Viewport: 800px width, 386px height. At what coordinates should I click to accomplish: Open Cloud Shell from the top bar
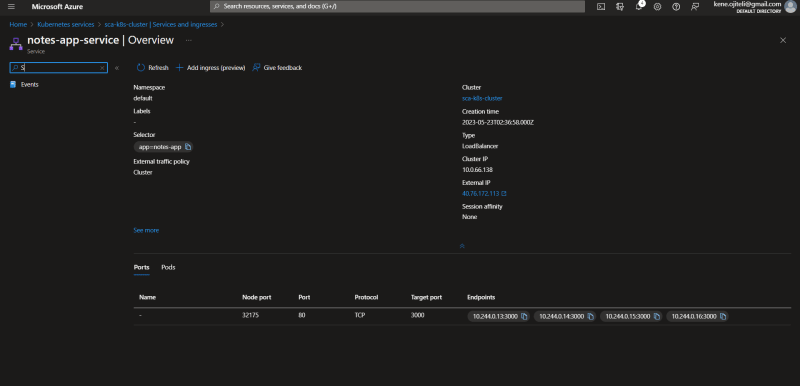coord(601,7)
